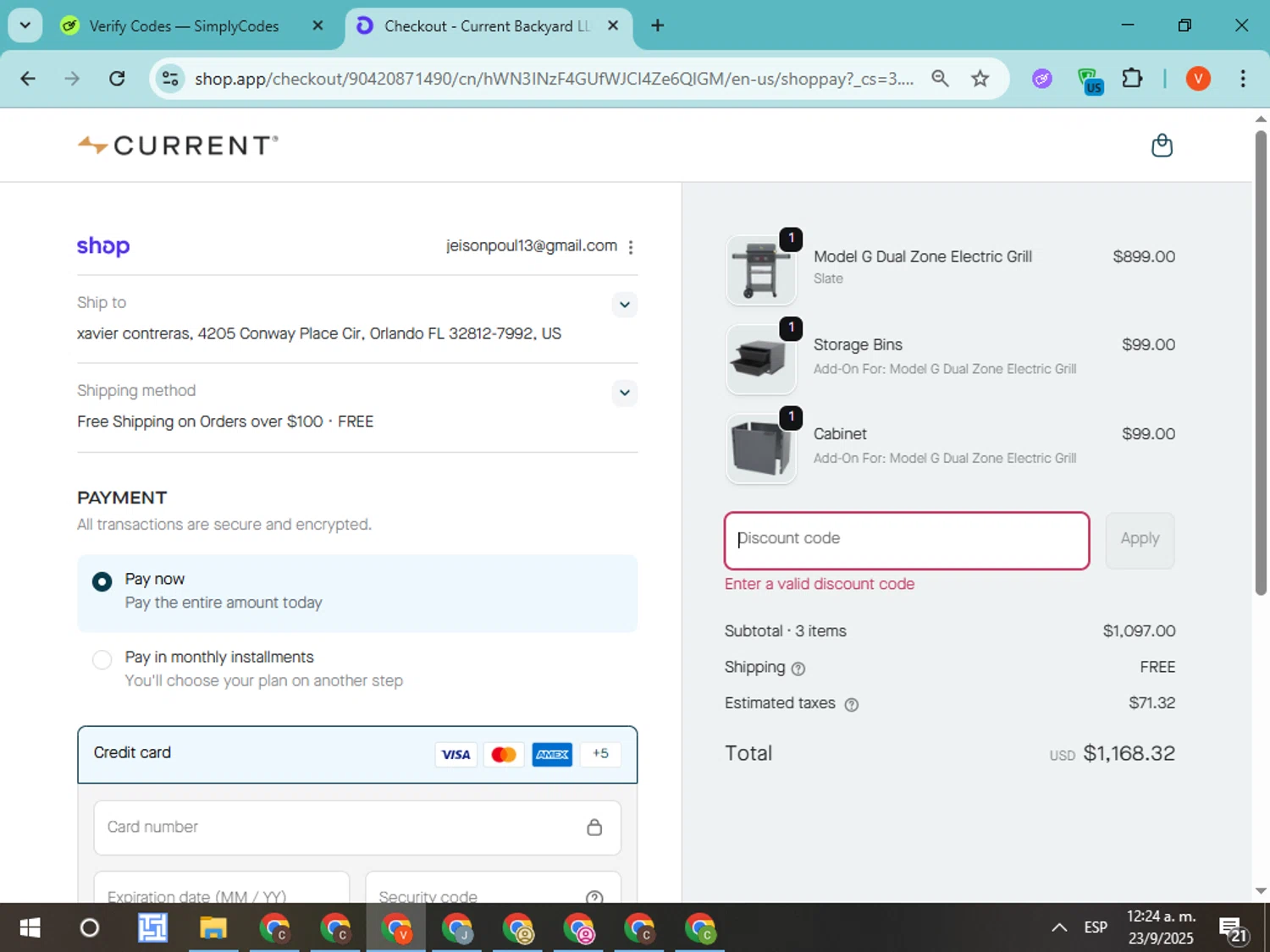Click the page vertical scrollbar thumb
The image size is (1270, 952).
click(1261, 363)
